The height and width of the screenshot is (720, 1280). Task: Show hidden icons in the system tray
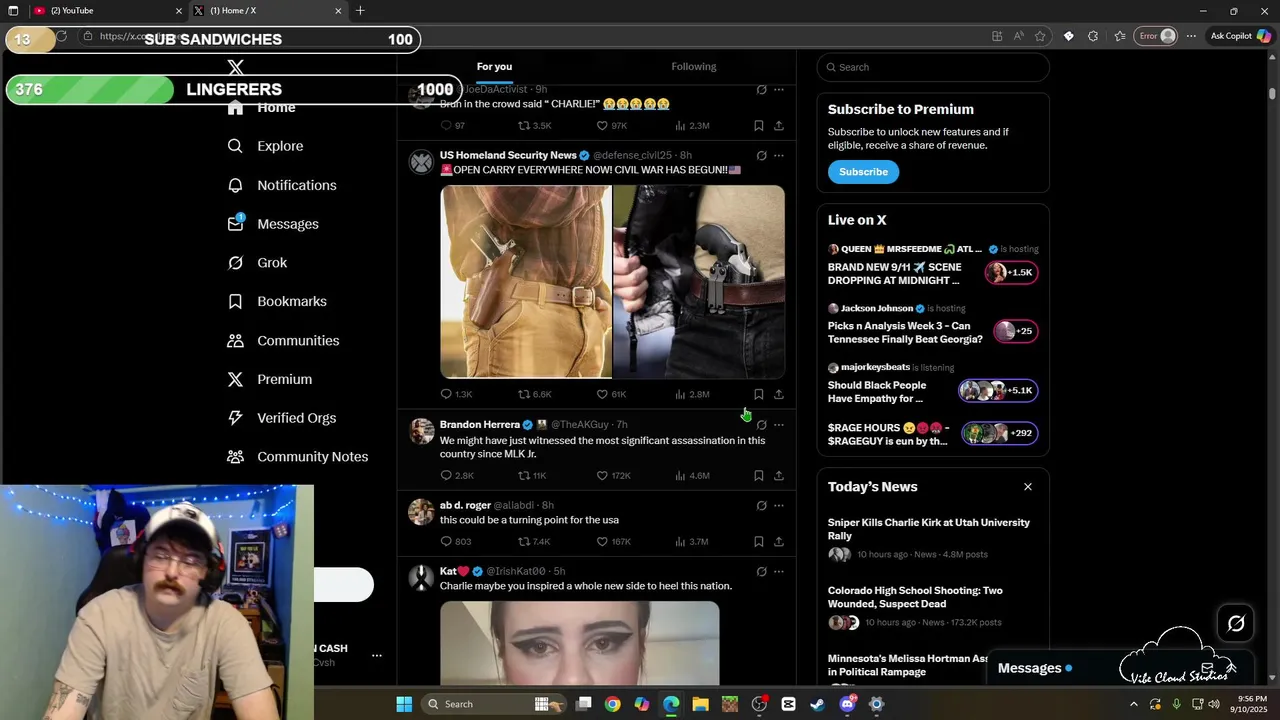[1133, 704]
